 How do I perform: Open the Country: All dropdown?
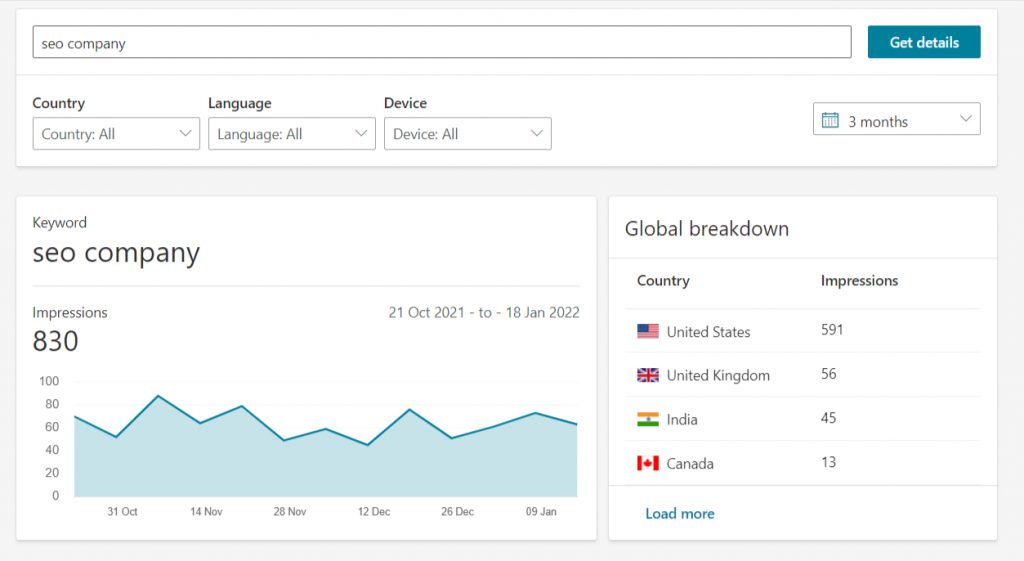pos(116,134)
